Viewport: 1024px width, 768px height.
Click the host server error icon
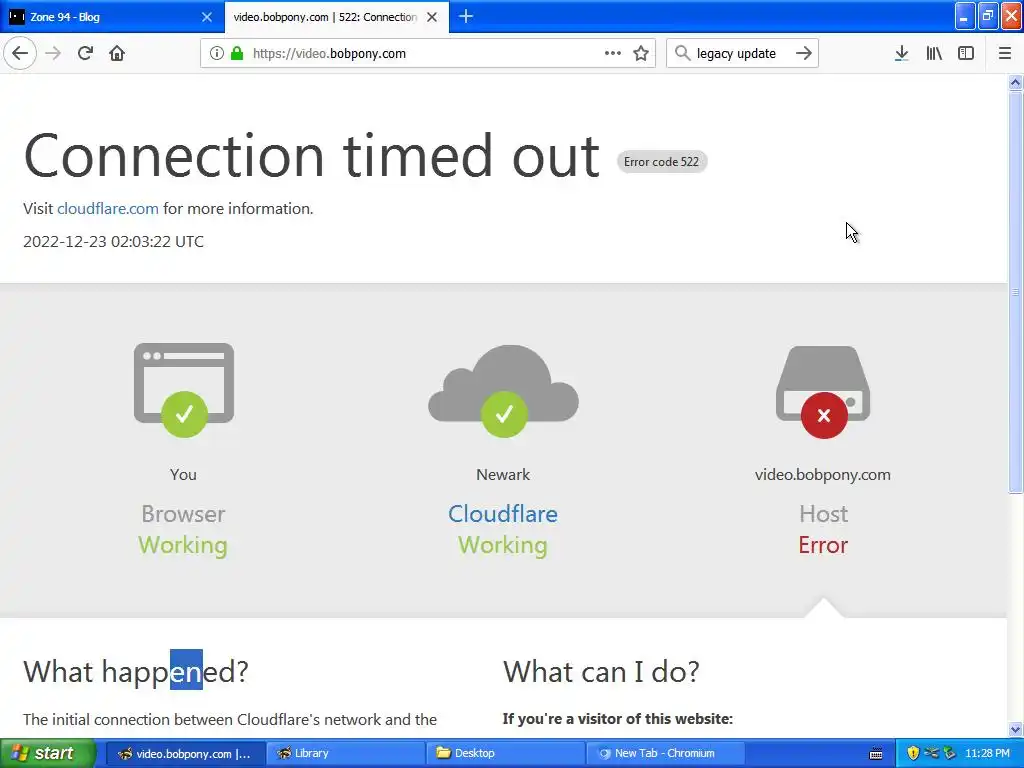click(823, 392)
